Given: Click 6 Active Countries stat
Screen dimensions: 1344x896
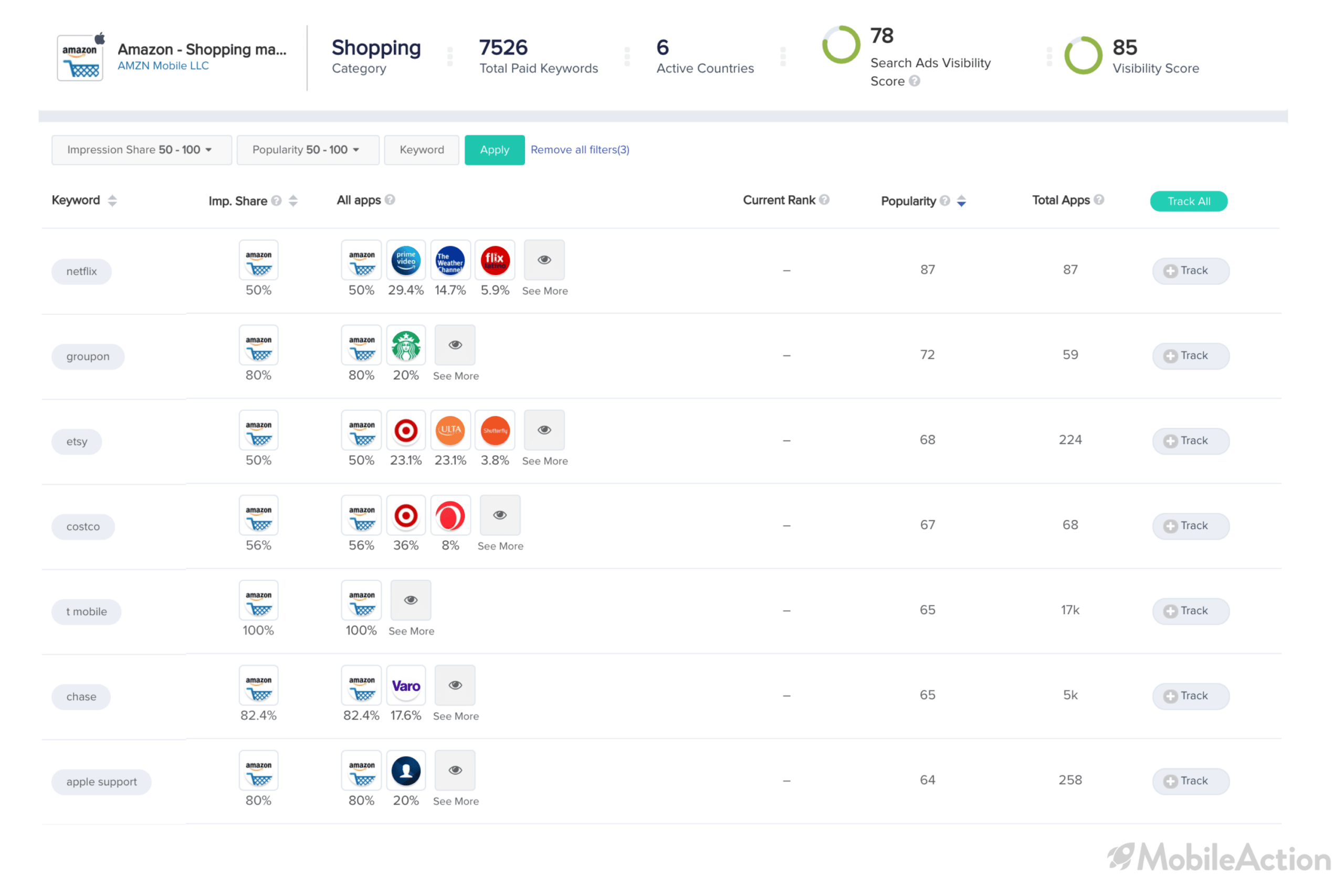Looking at the screenshot, I should [705, 56].
